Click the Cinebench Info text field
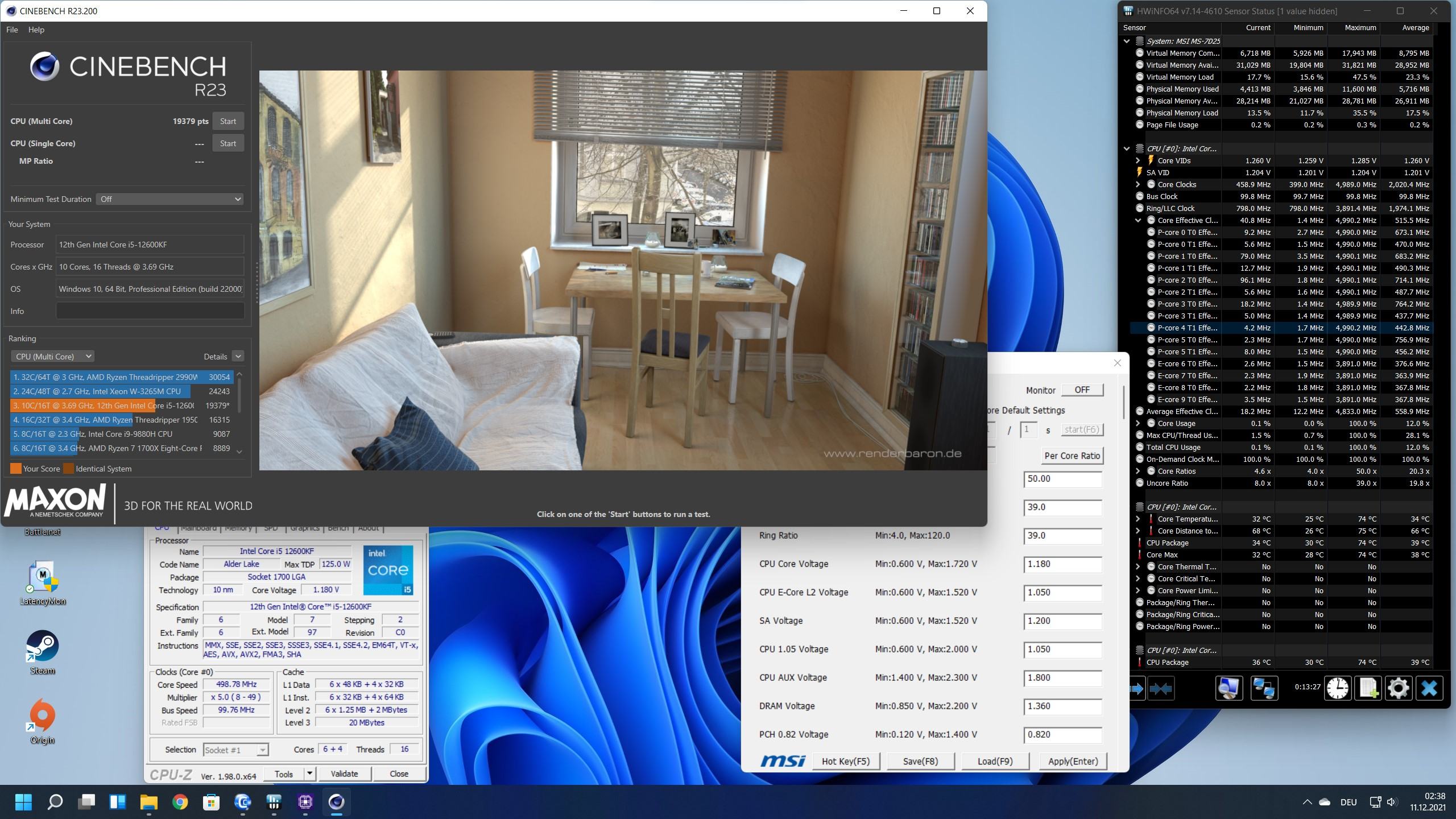The image size is (1456, 819). click(150, 311)
